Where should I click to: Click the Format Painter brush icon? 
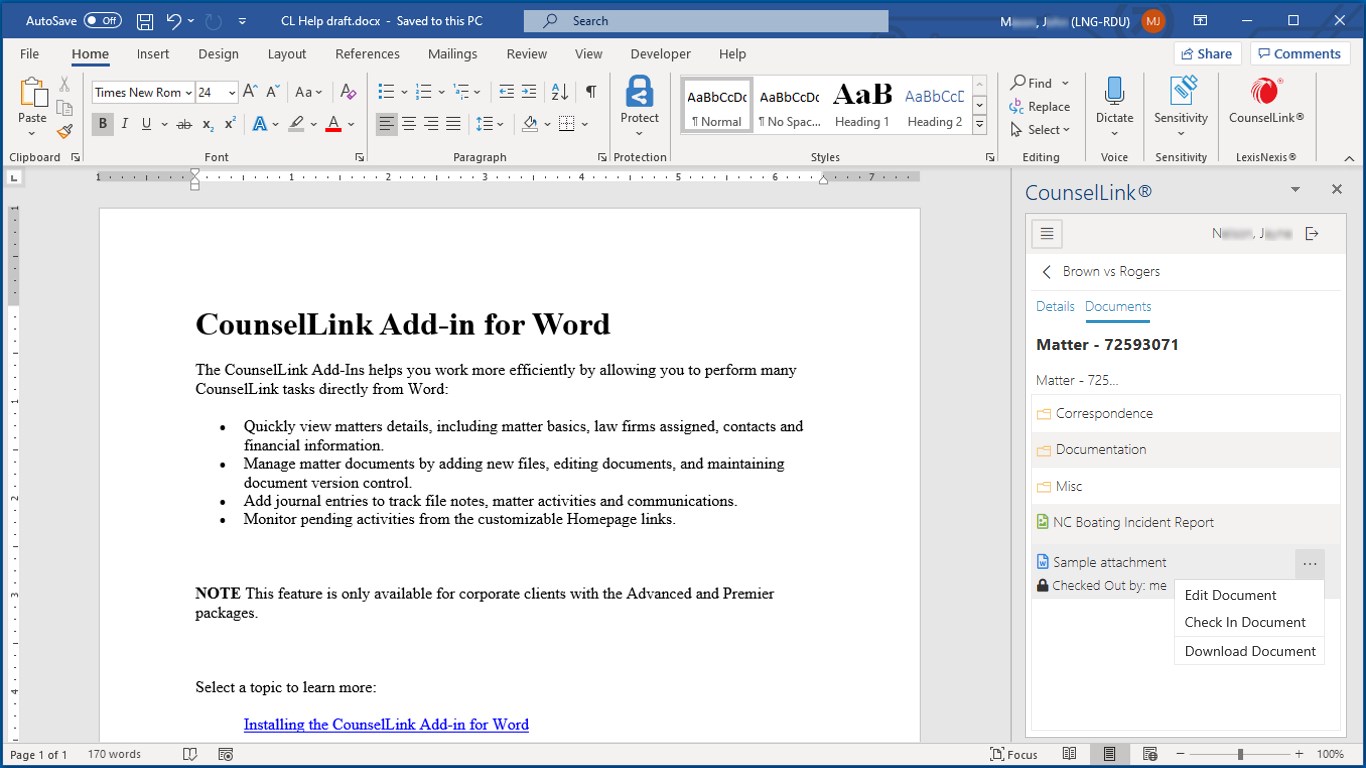(64, 131)
